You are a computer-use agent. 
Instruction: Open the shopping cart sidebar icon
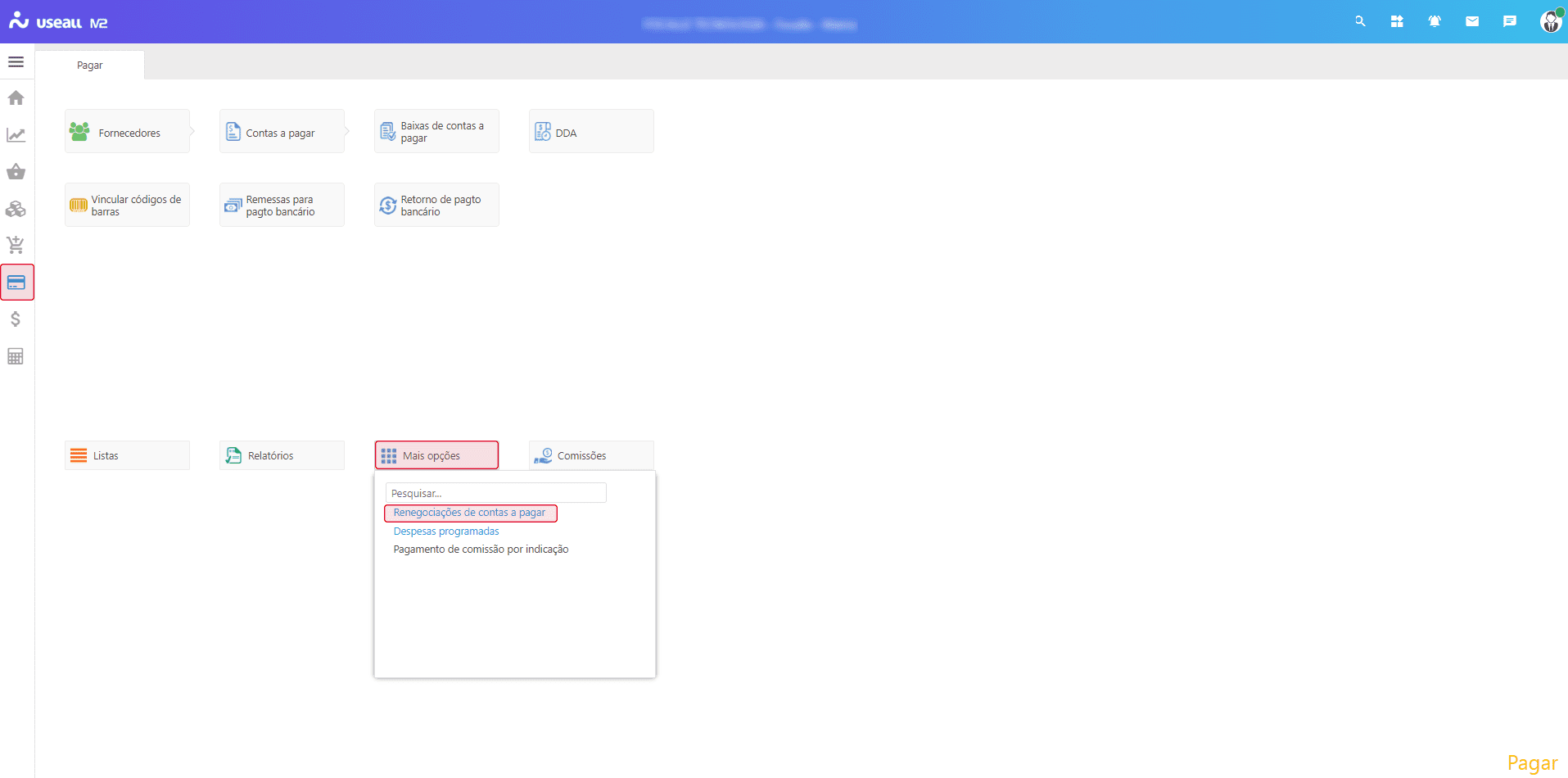coord(16,245)
